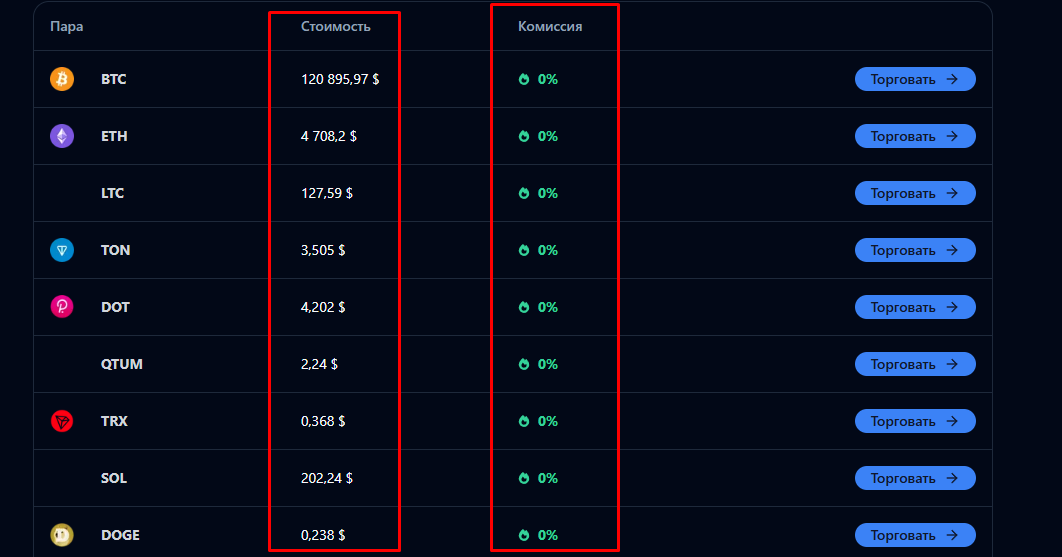Click the 0% commission for SOL
The width and height of the screenshot is (1062, 557).
point(548,478)
